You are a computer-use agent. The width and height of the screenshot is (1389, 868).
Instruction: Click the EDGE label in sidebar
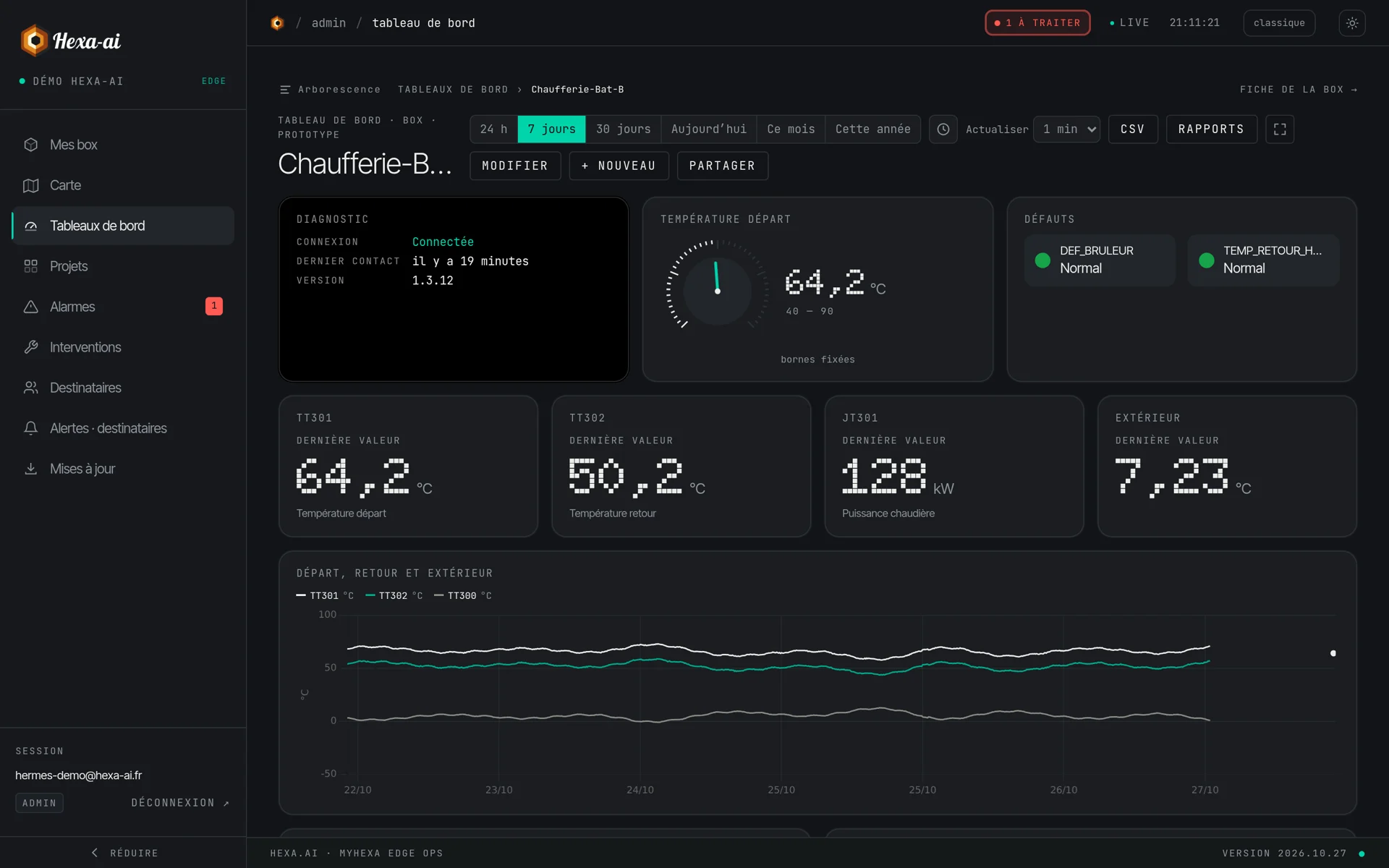point(213,81)
